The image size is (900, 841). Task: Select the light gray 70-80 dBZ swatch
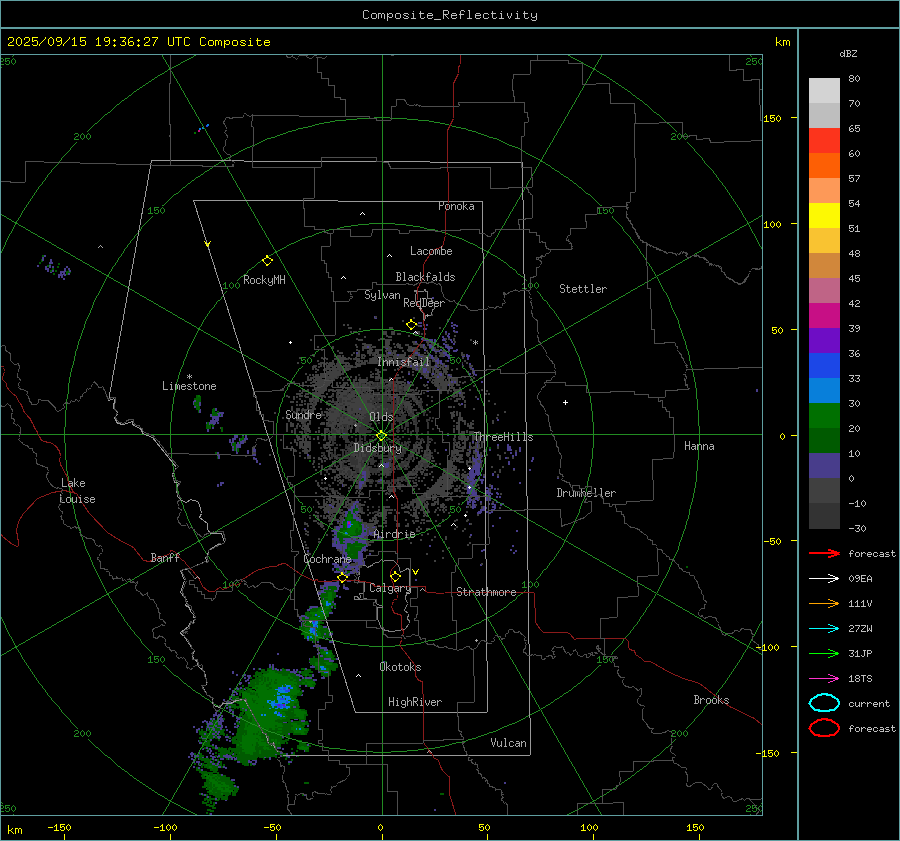(x=824, y=91)
